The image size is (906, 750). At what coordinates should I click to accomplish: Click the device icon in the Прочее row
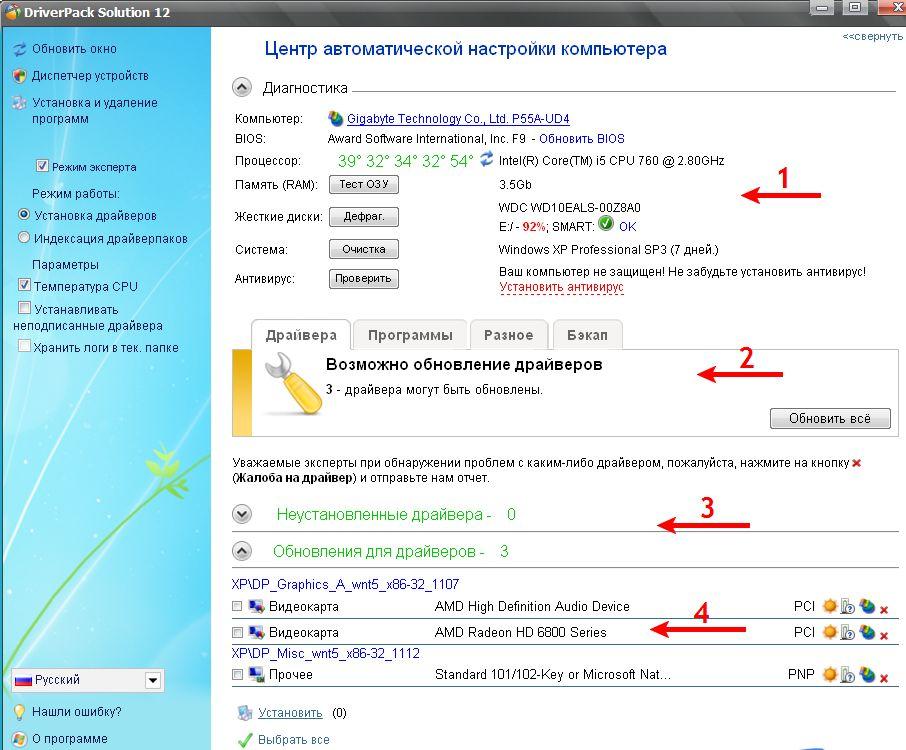pos(257,674)
